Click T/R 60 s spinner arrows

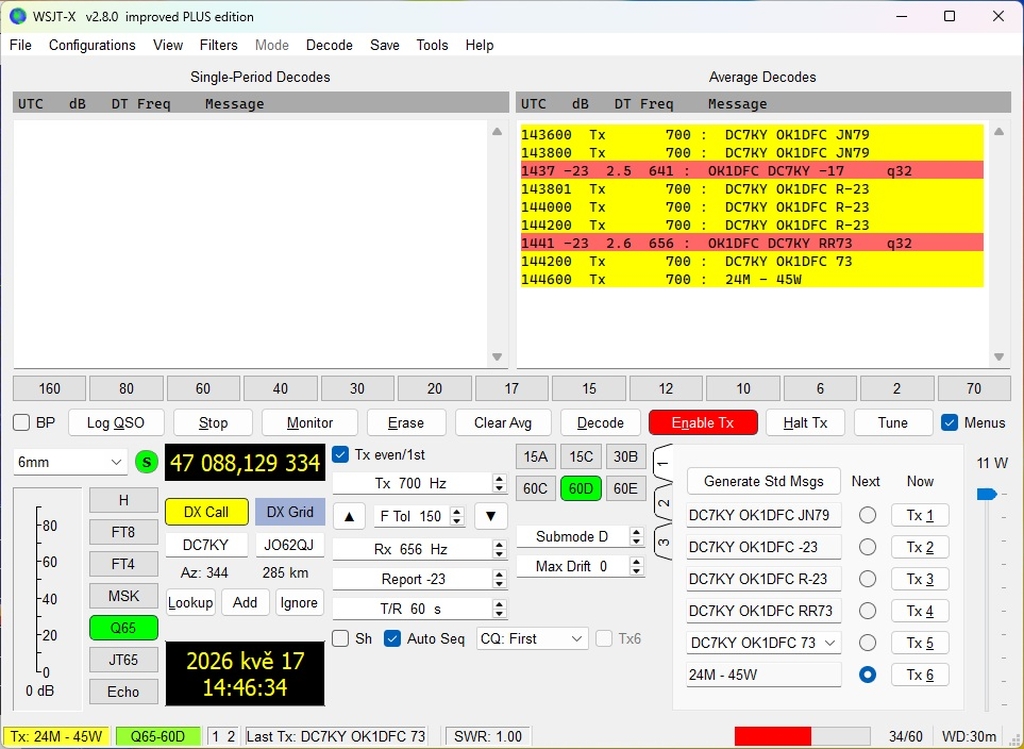pyautogui.click(x=500, y=609)
